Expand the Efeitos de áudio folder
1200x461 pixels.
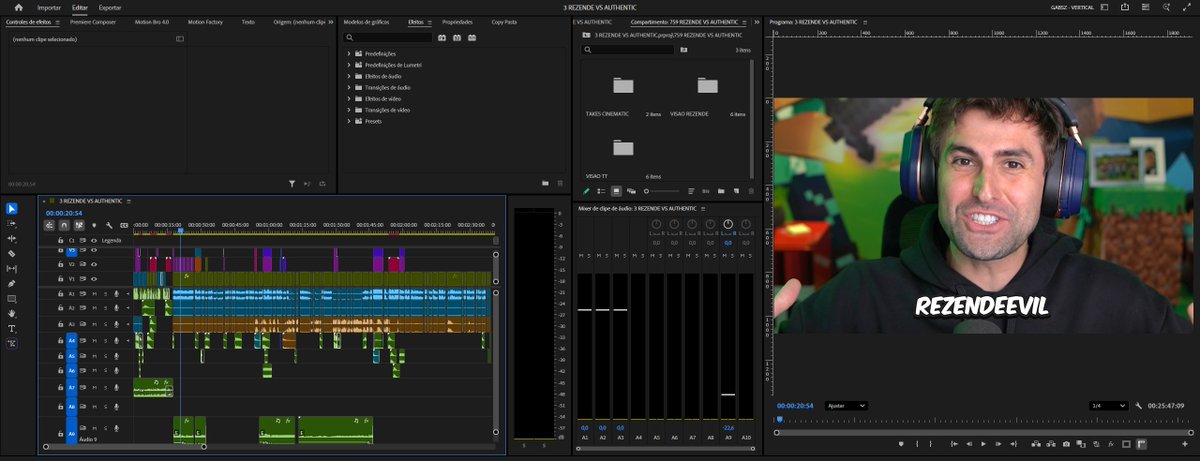pos(349,76)
